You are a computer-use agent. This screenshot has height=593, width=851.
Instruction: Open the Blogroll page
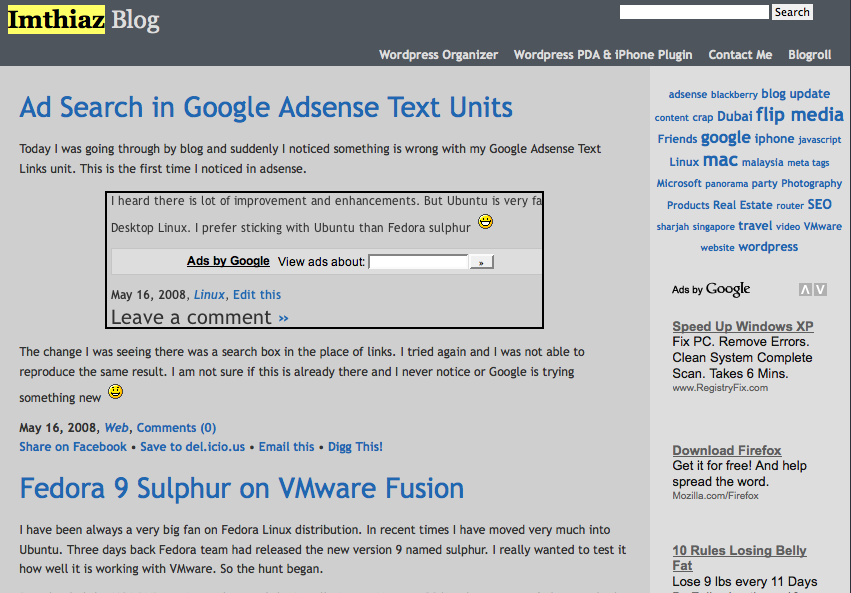point(810,55)
